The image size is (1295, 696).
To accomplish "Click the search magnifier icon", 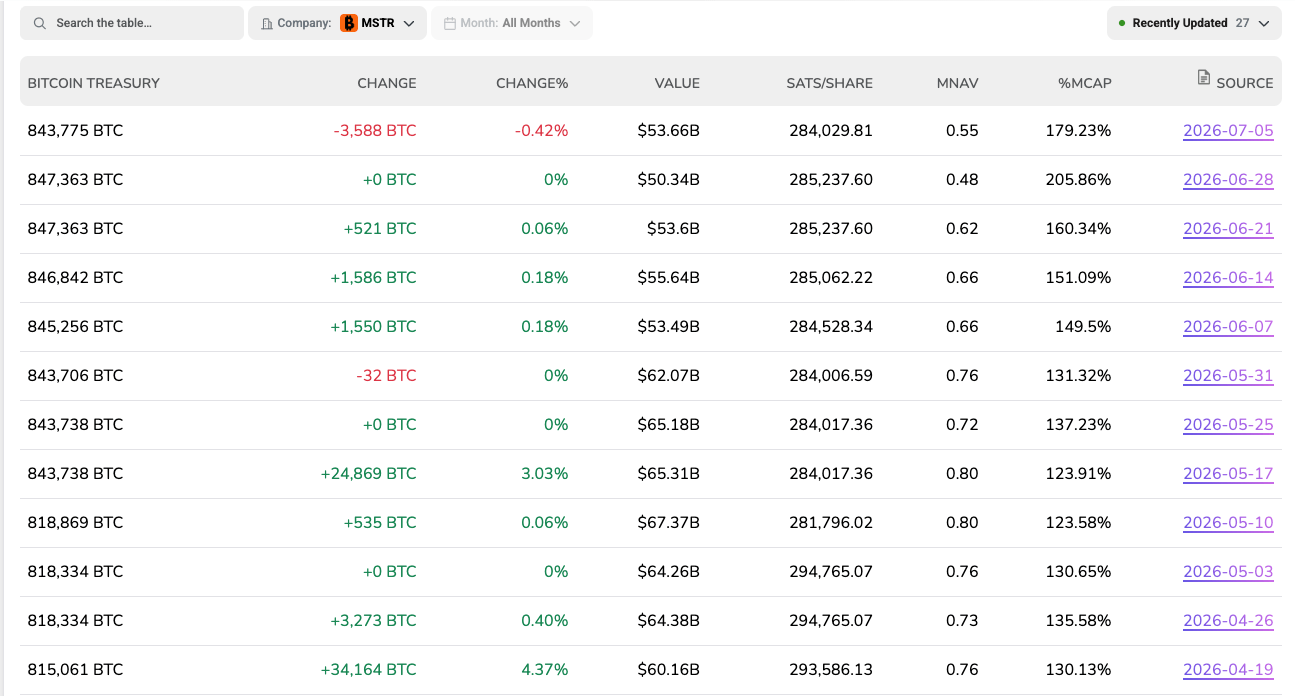I will click(40, 23).
